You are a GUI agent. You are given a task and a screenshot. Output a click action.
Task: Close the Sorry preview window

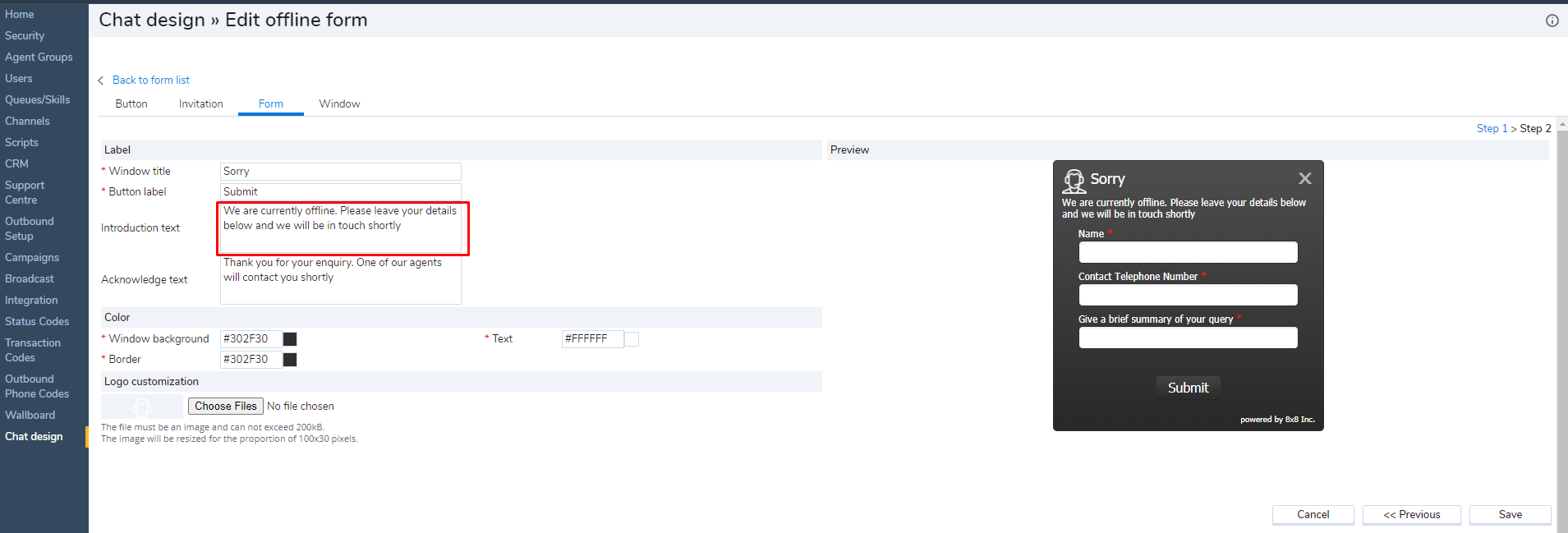1304,178
